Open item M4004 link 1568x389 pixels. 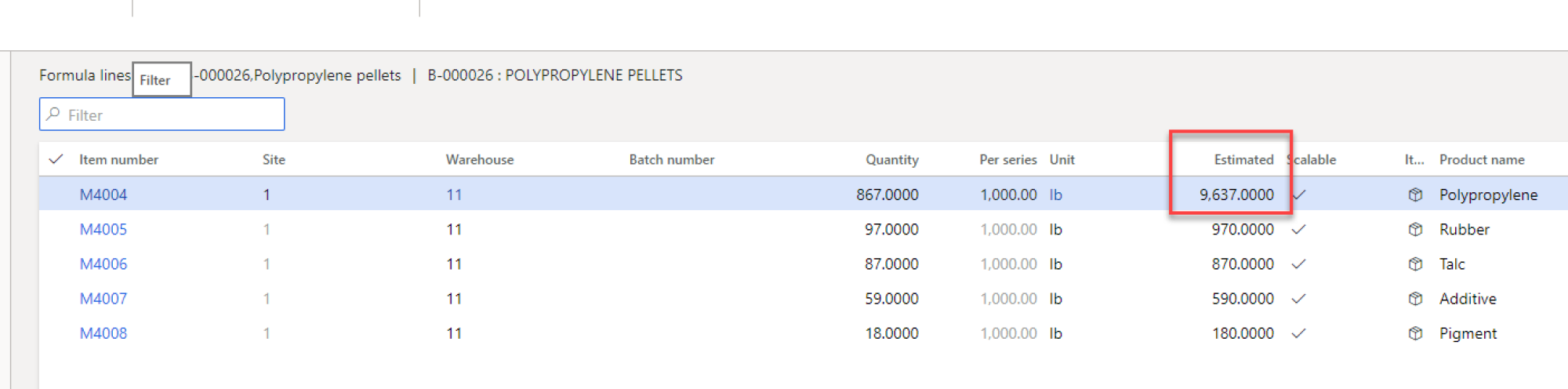103,194
